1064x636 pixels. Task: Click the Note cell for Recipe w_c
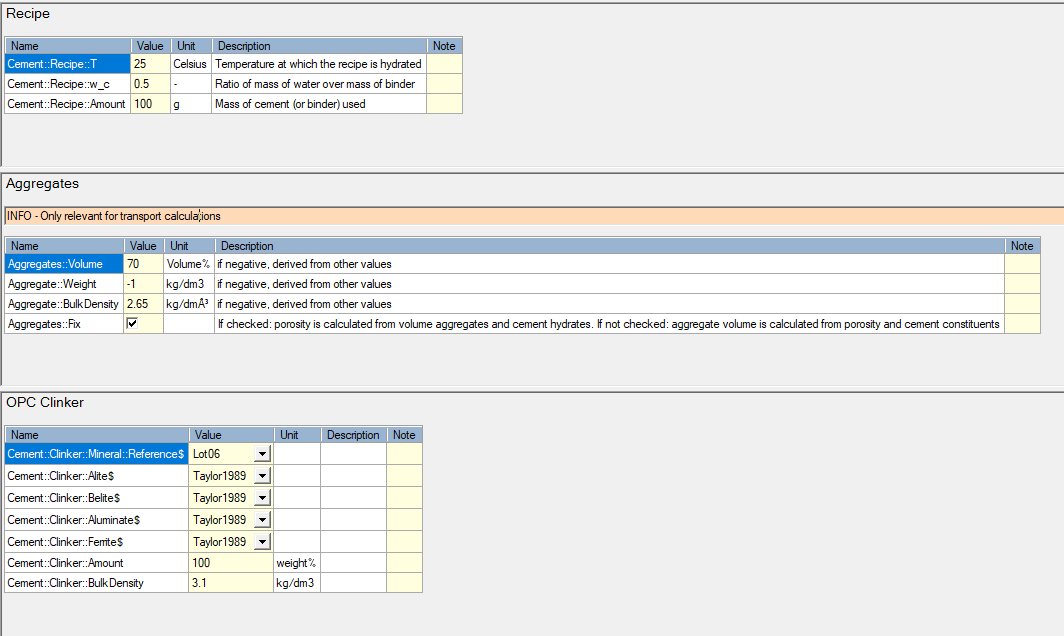444,84
